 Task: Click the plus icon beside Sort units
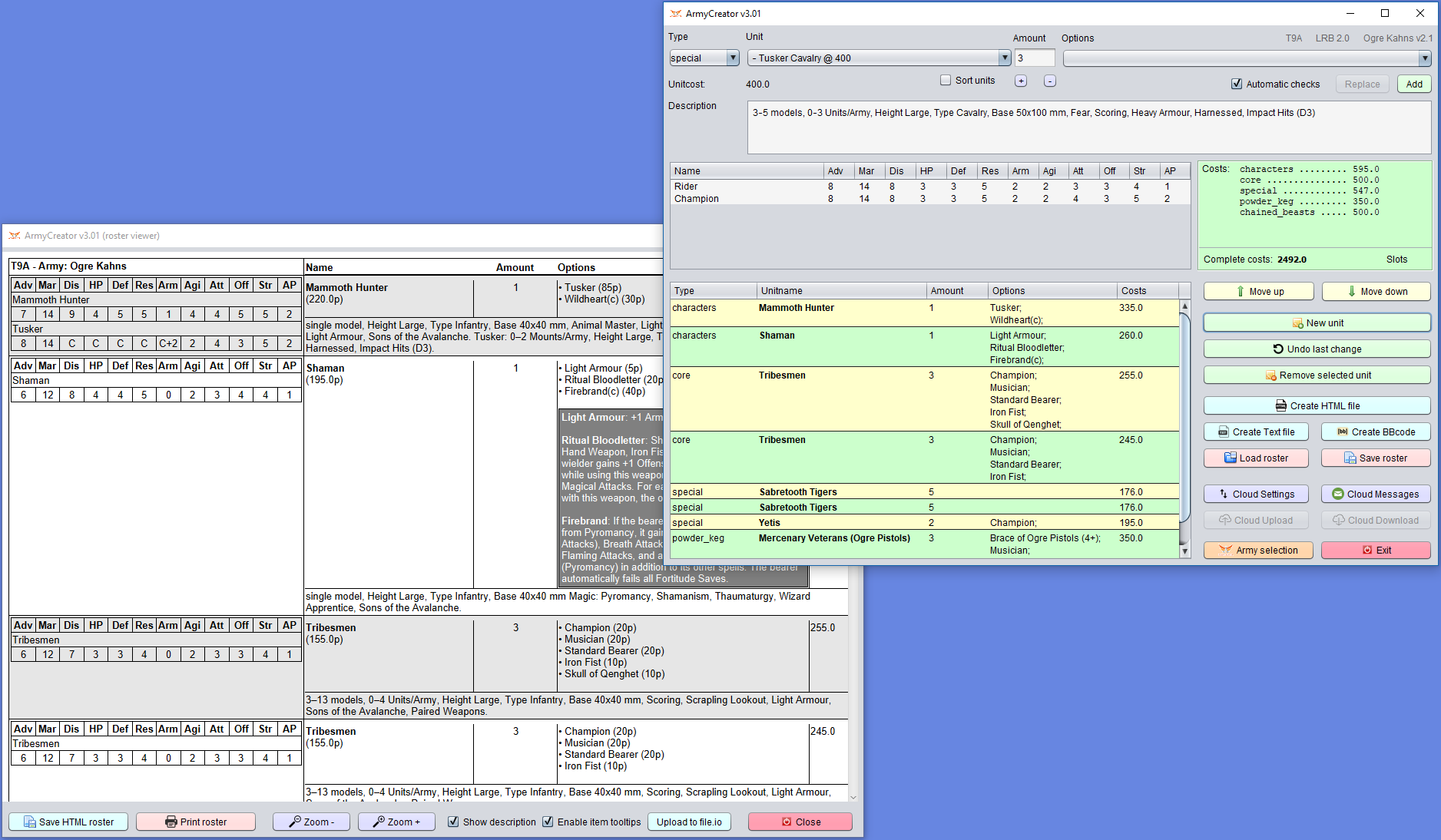pyautogui.click(x=1021, y=81)
